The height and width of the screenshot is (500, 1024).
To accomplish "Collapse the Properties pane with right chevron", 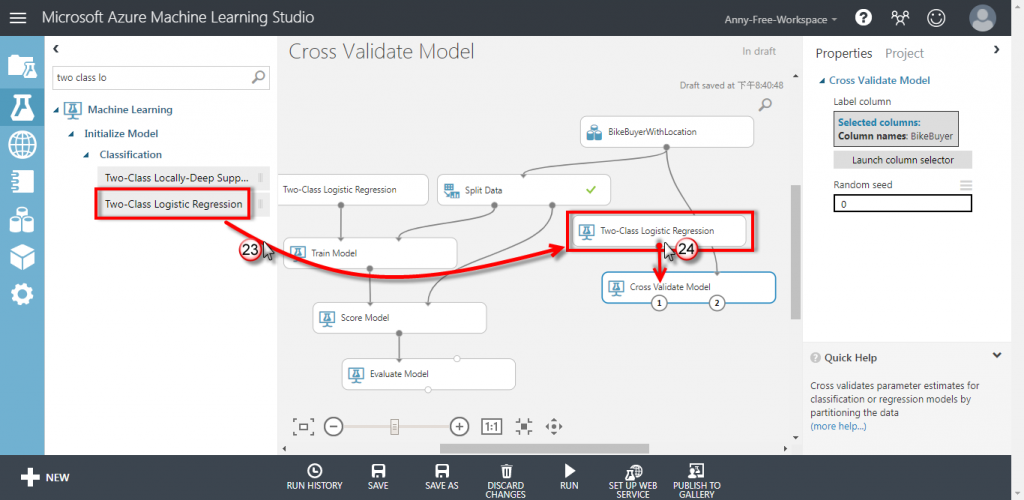I will 997,49.
